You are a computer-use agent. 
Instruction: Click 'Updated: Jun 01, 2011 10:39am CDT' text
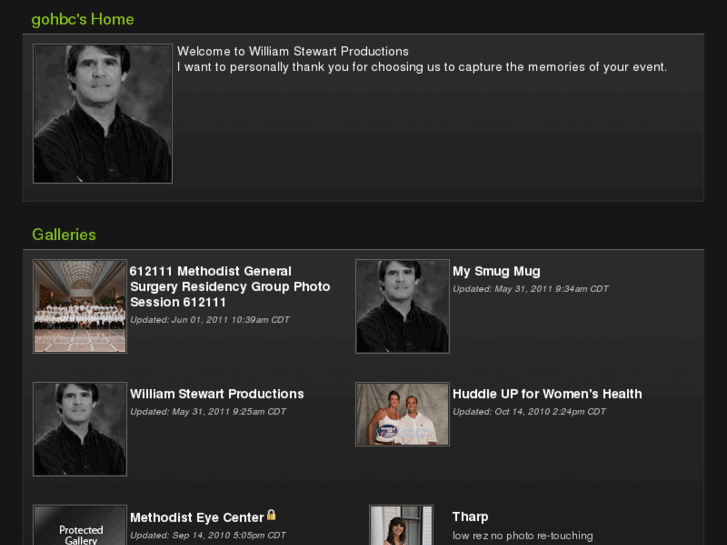(x=210, y=320)
